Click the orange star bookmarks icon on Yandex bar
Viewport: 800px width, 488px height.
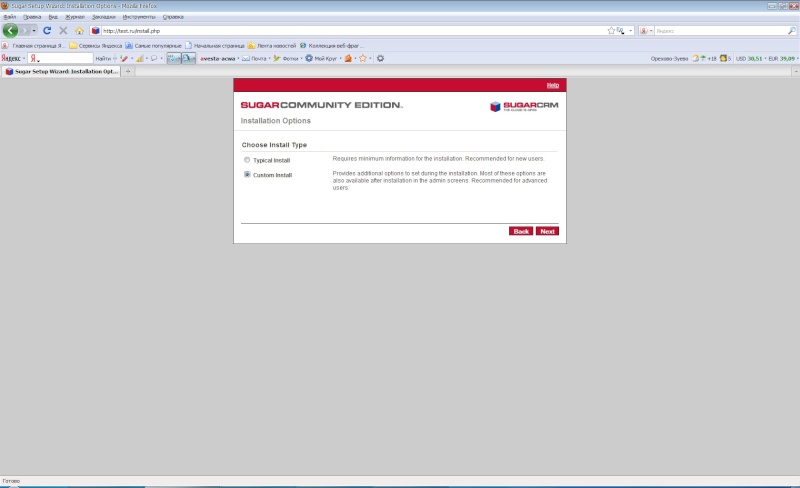pyautogui.click(x=363, y=58)
